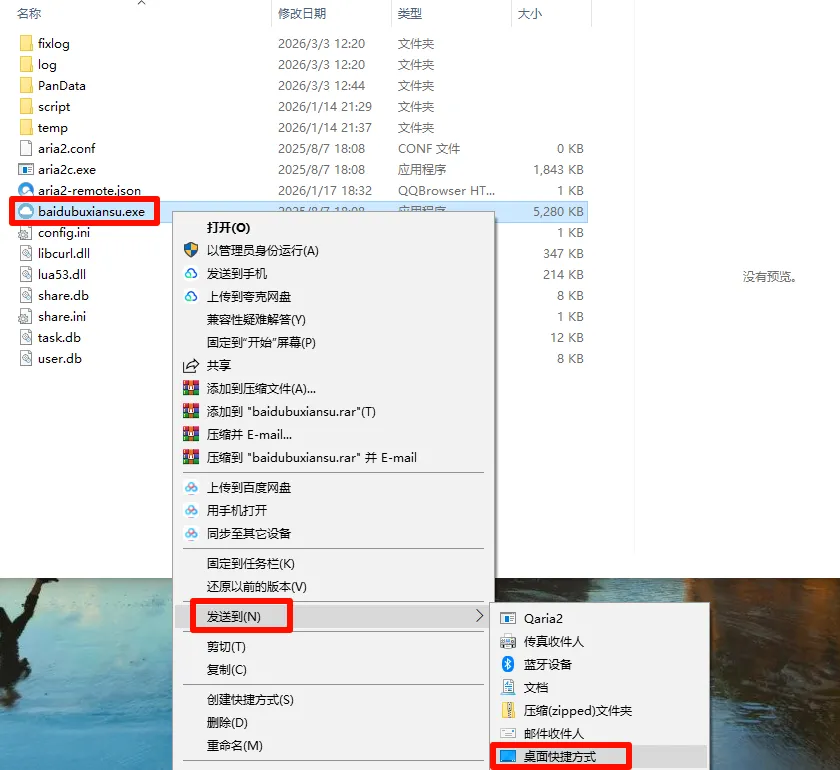
Task: Click the Quark cloud icon beside 上传到夸克网盘
Action: [x=191, y=296]
